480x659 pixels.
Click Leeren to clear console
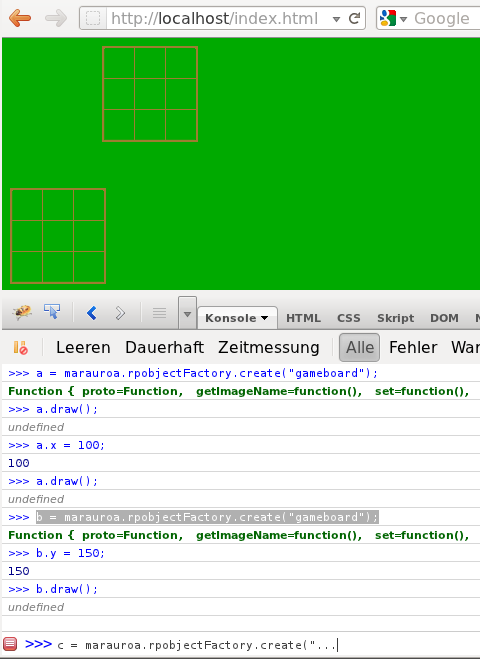click(83, 348)
